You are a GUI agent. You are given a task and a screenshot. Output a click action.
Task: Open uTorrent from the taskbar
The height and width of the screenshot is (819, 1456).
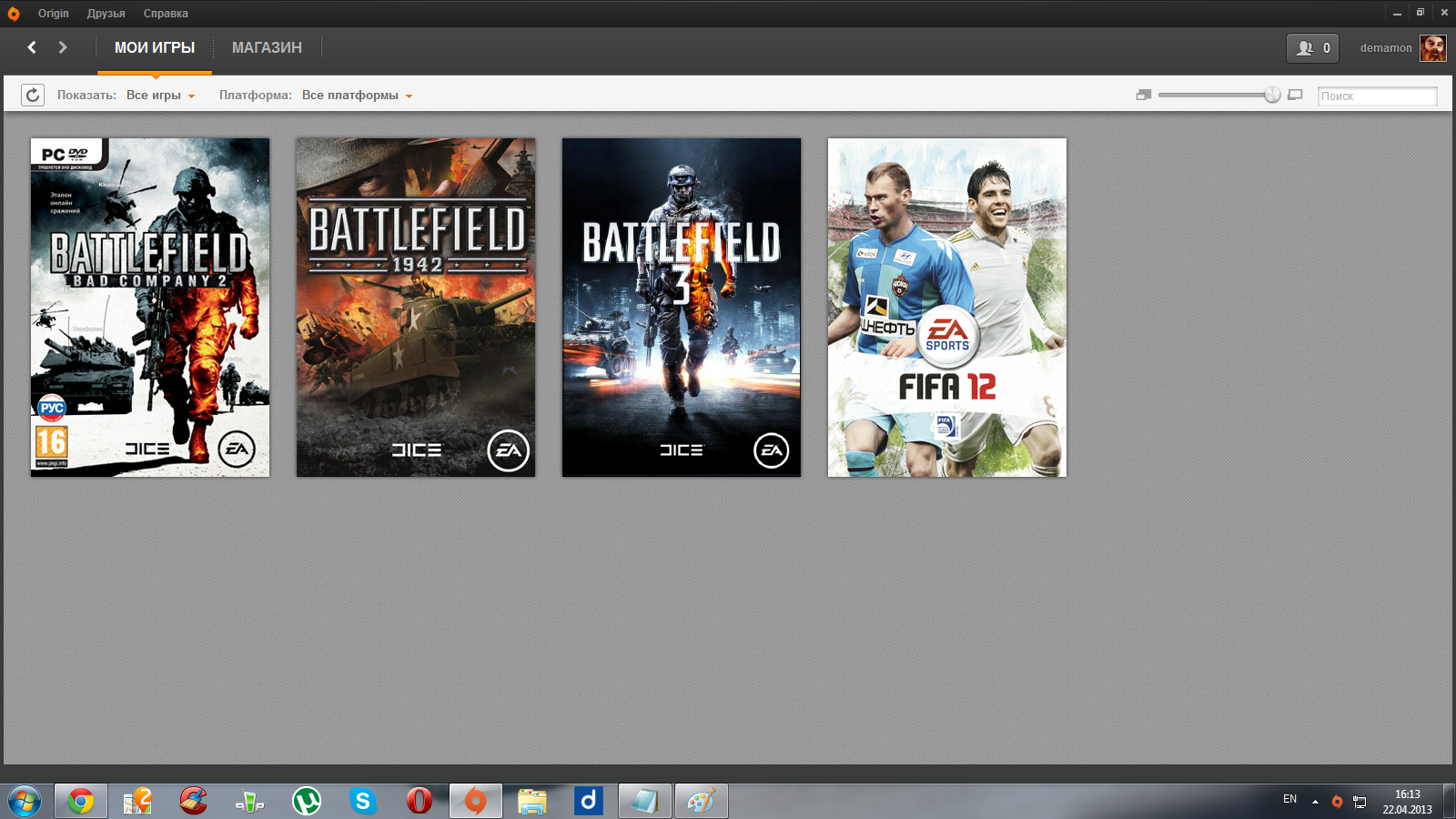(307, 802)
